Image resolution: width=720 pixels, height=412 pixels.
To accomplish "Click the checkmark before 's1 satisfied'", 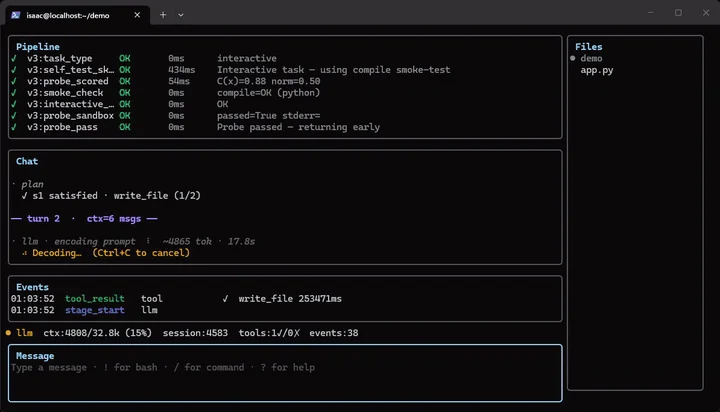I will click(x=24, y=196).
